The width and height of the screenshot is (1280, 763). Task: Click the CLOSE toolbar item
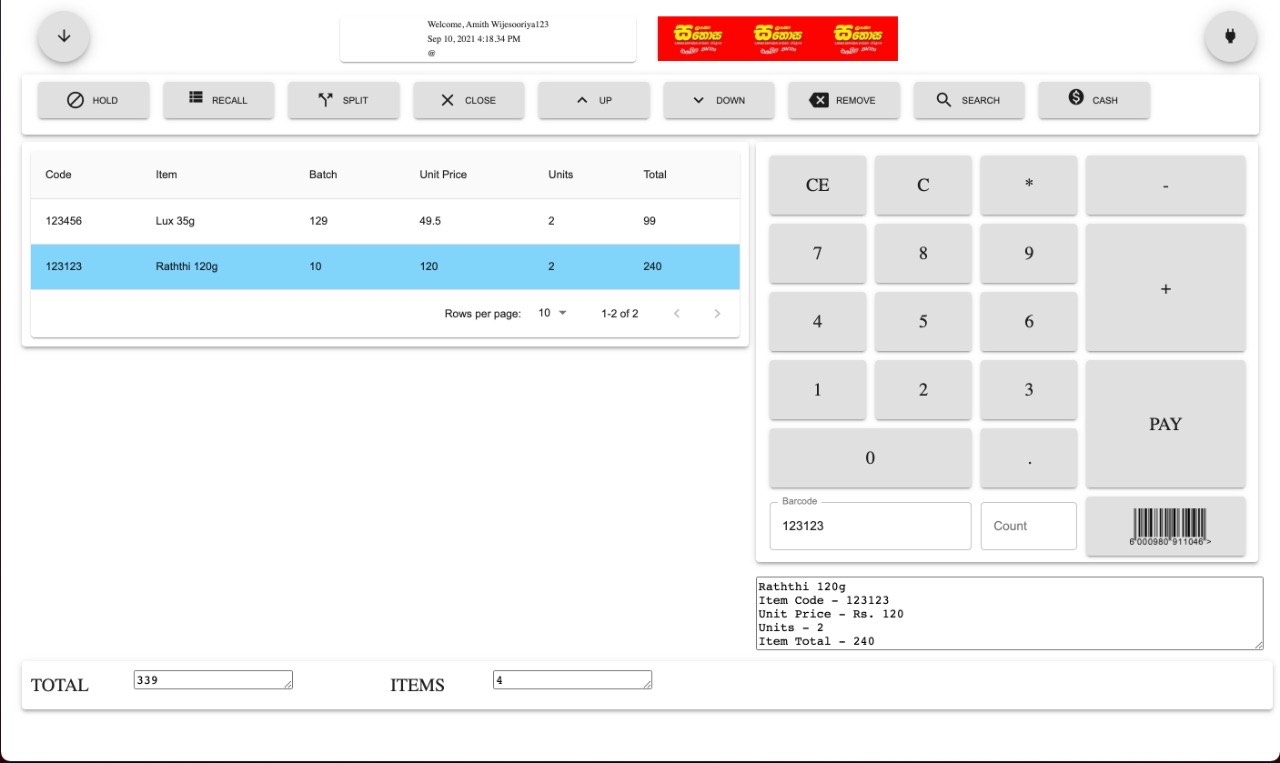tap(468, 100)
